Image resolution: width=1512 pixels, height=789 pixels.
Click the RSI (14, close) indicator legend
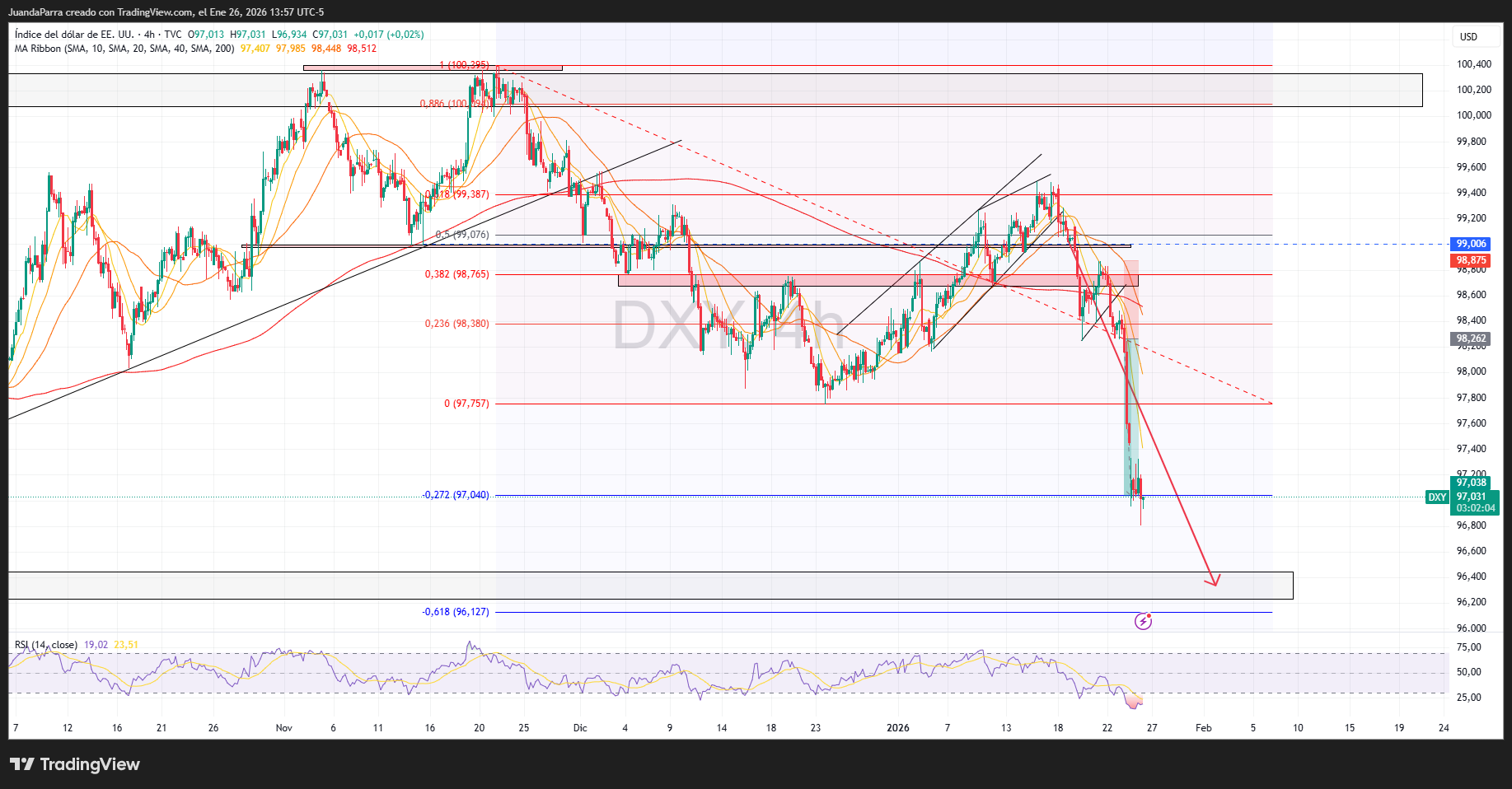[x=46, y=645]
